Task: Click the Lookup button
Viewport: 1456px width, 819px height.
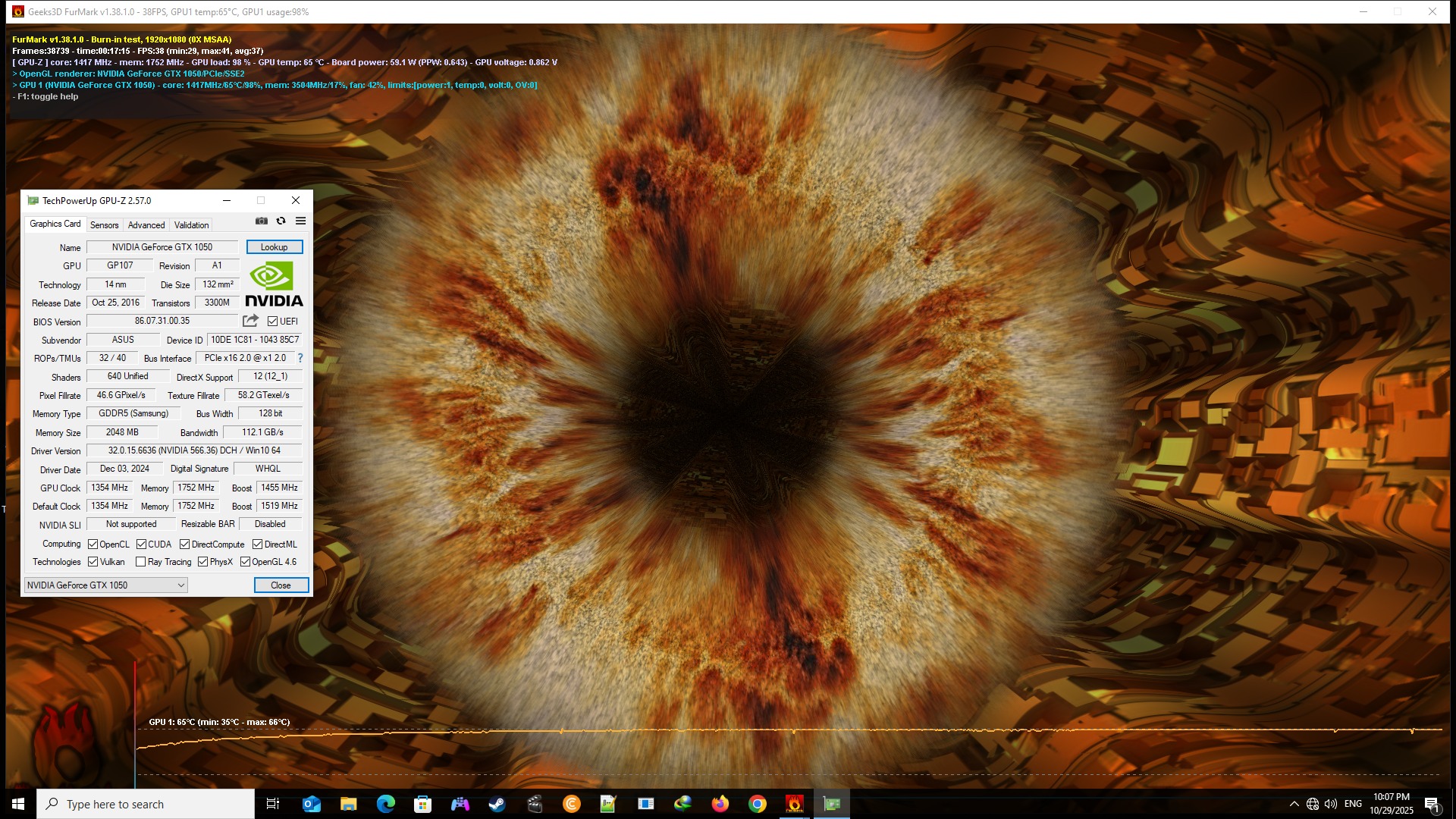Action: click(x=274, y=247)
